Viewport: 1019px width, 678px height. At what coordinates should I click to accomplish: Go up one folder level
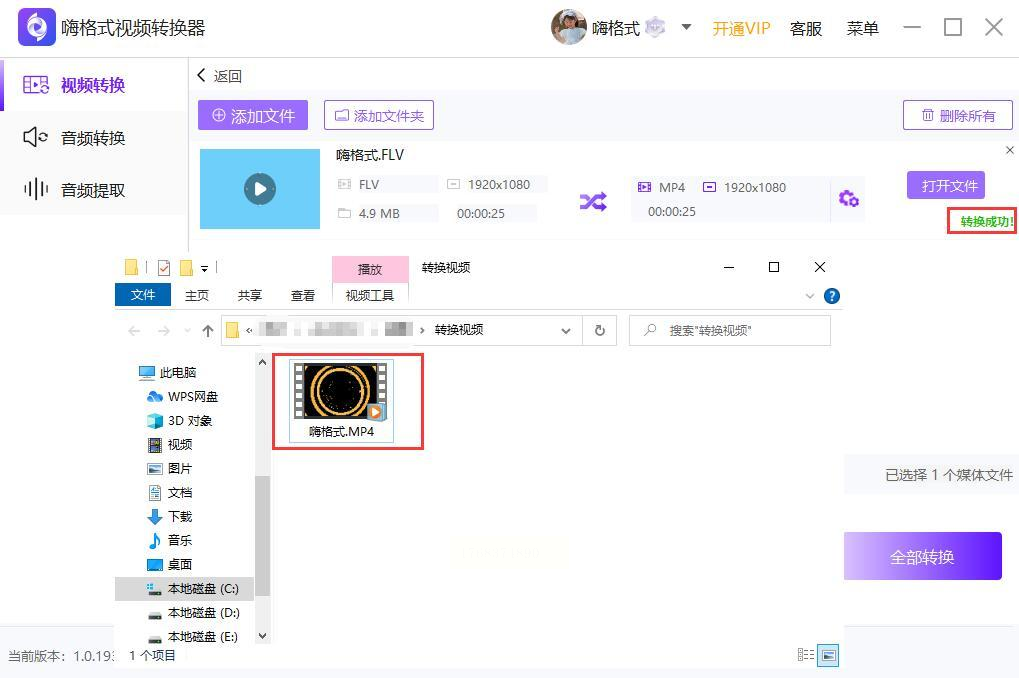[207, 331]
